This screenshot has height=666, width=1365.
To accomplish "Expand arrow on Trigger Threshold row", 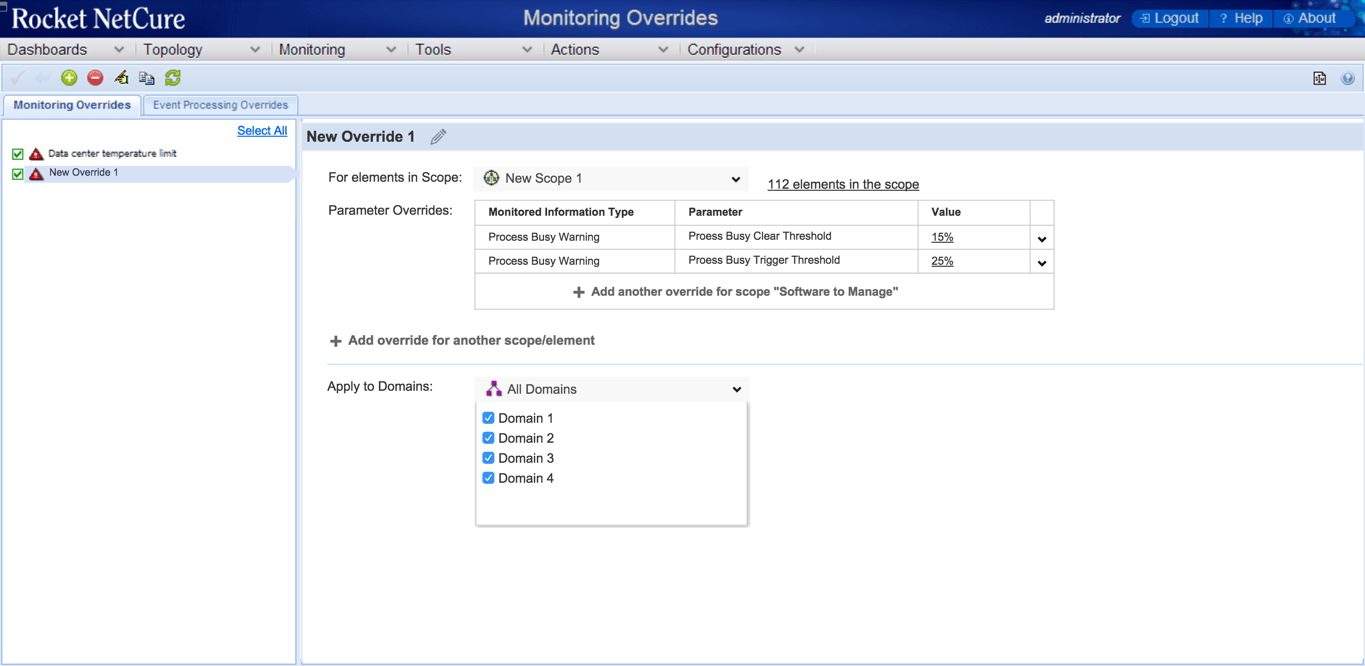I will [x=1042, y=263].
